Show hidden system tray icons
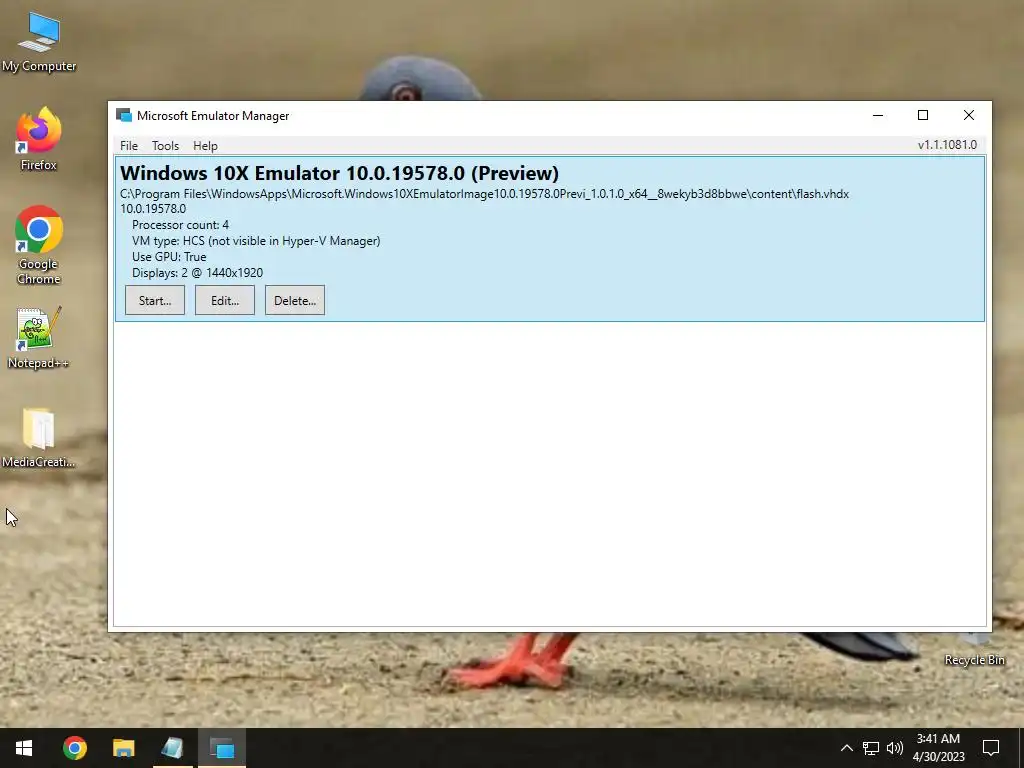Image resolution: width=1024 pixels, height=768 pixels. (x=846, y=748)
